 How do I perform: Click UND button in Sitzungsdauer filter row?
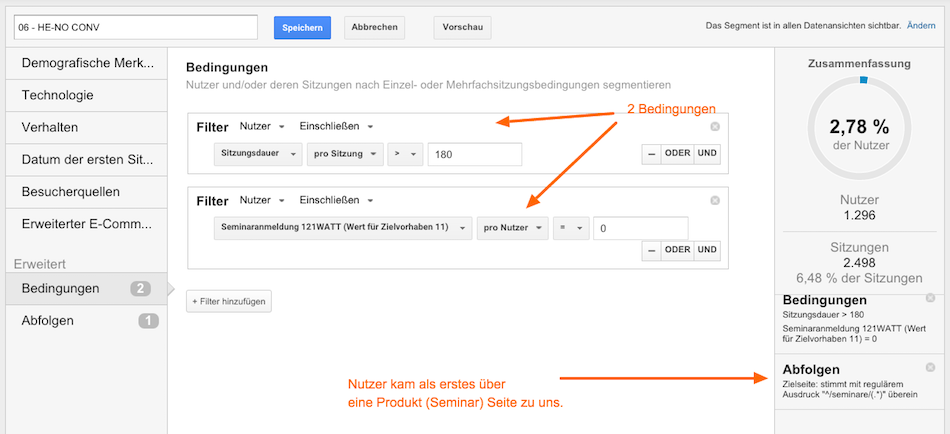[707, 153]
